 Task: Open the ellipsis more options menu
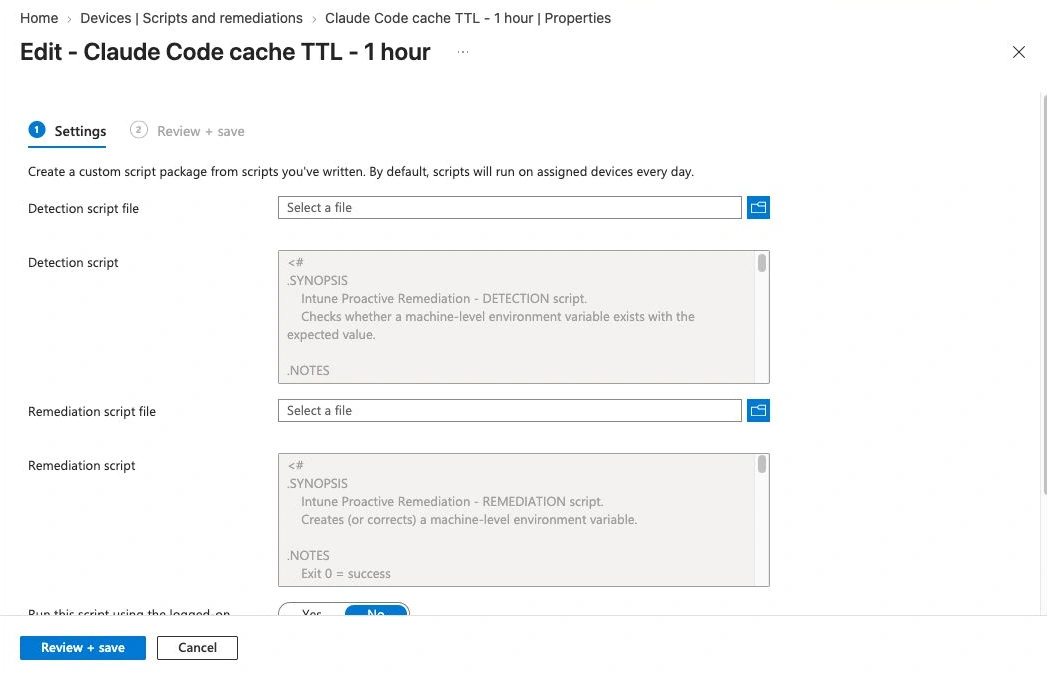463,52
